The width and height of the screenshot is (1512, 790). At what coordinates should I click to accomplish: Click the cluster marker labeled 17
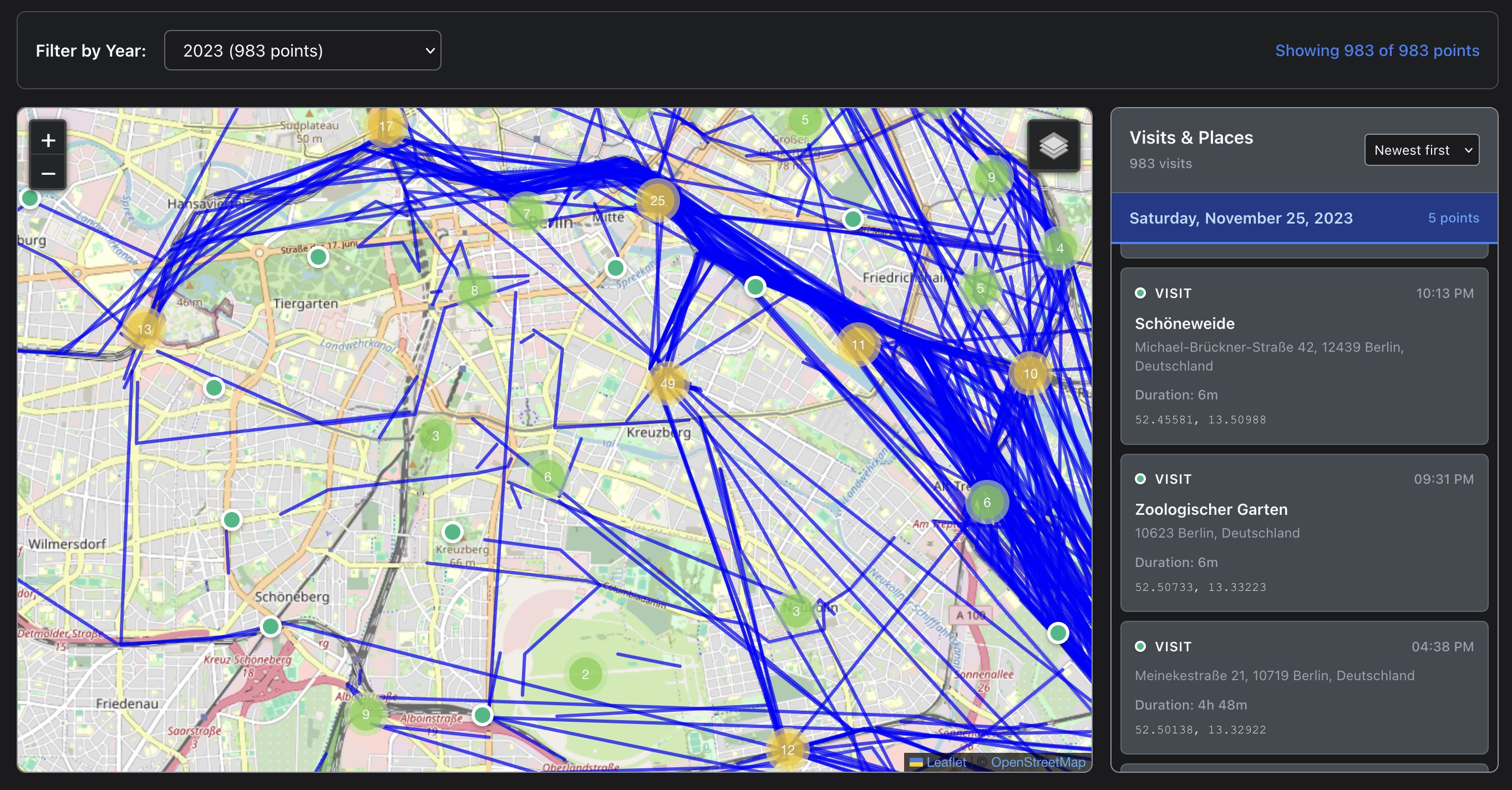click(x=385, y=126)
